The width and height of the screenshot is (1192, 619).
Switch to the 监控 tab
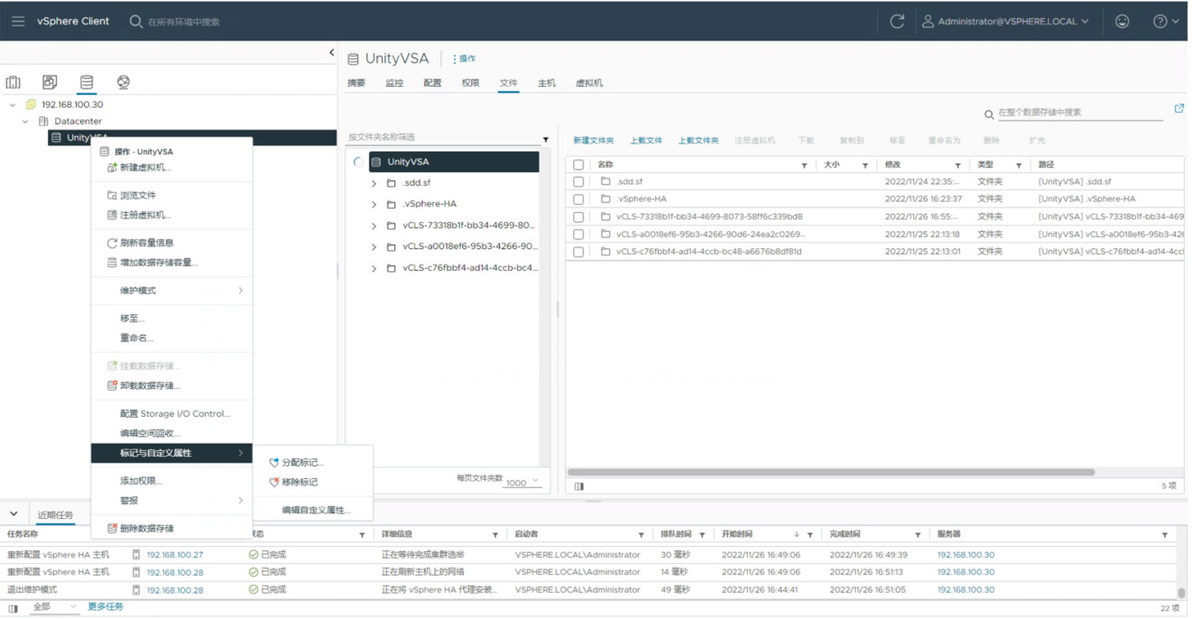tap(395, 83)
